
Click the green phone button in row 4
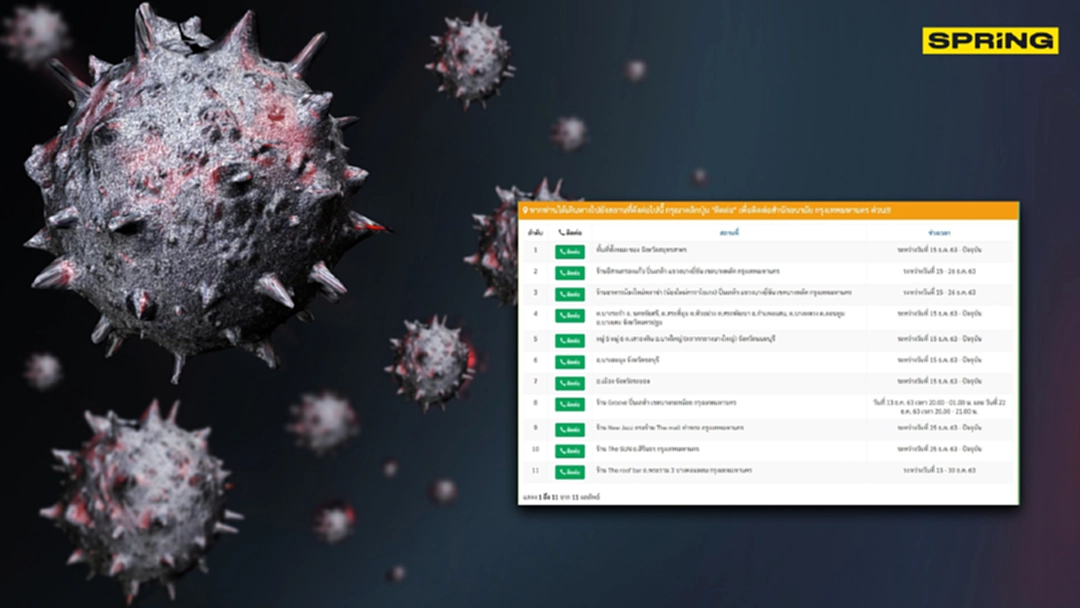tap(570, 315)
